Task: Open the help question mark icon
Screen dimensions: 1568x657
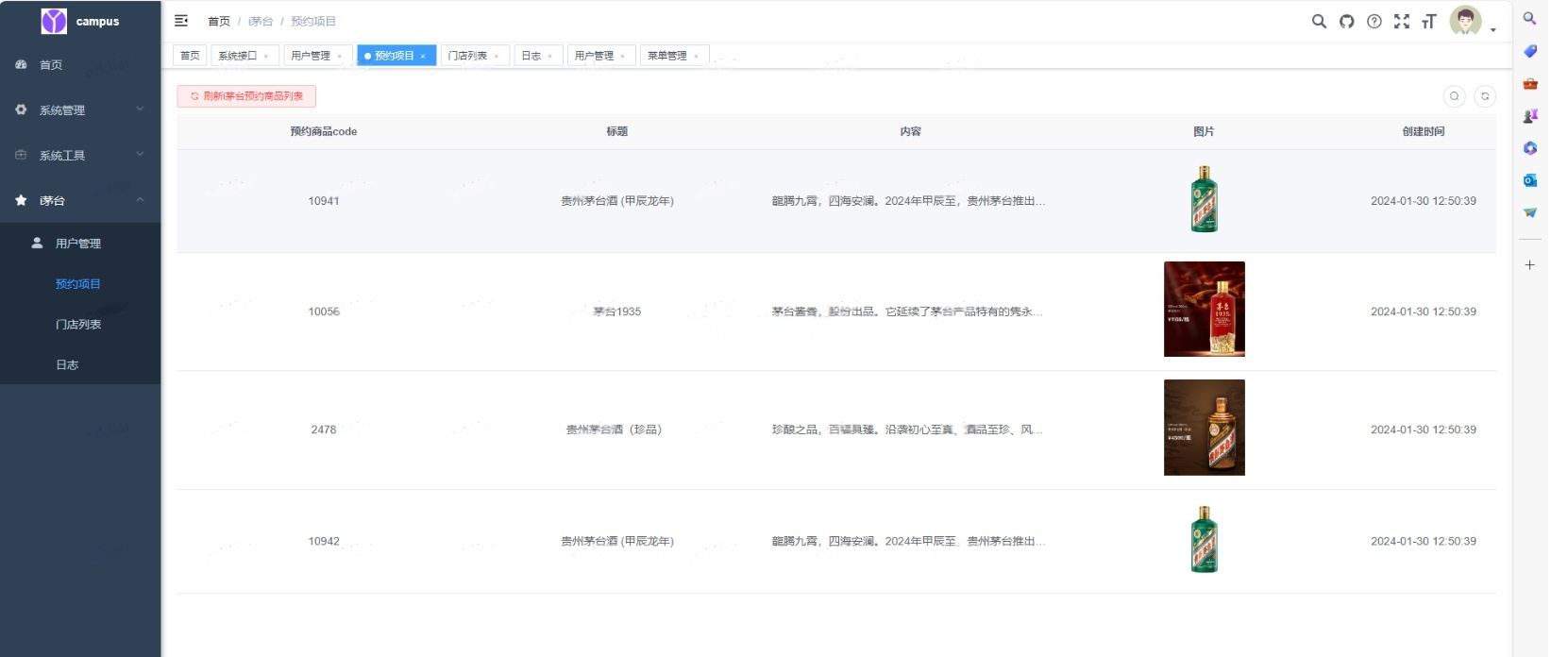Action: pyautogui.click(x=1374, y=21)
